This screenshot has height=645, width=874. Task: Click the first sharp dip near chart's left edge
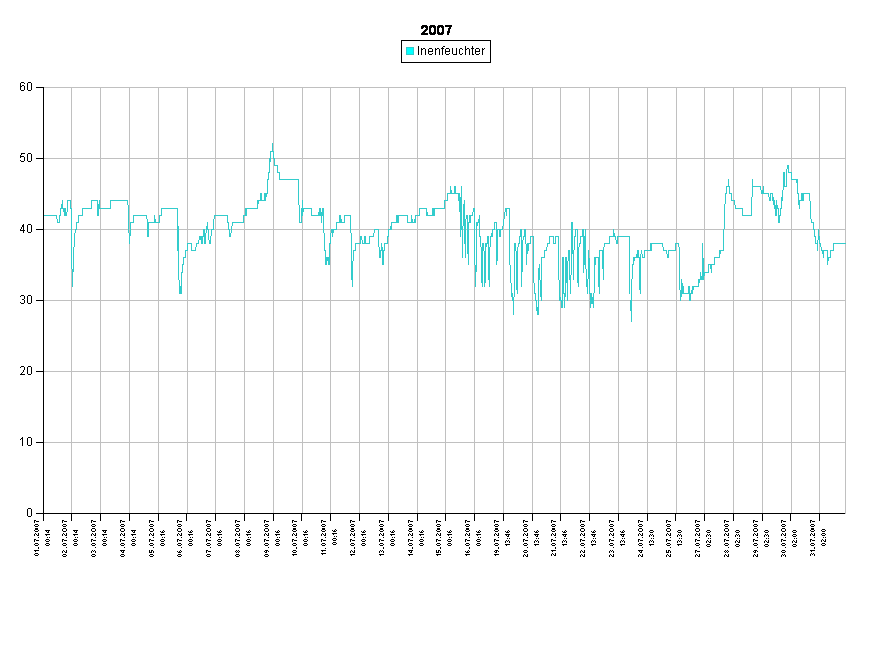(x=72, y=286)
